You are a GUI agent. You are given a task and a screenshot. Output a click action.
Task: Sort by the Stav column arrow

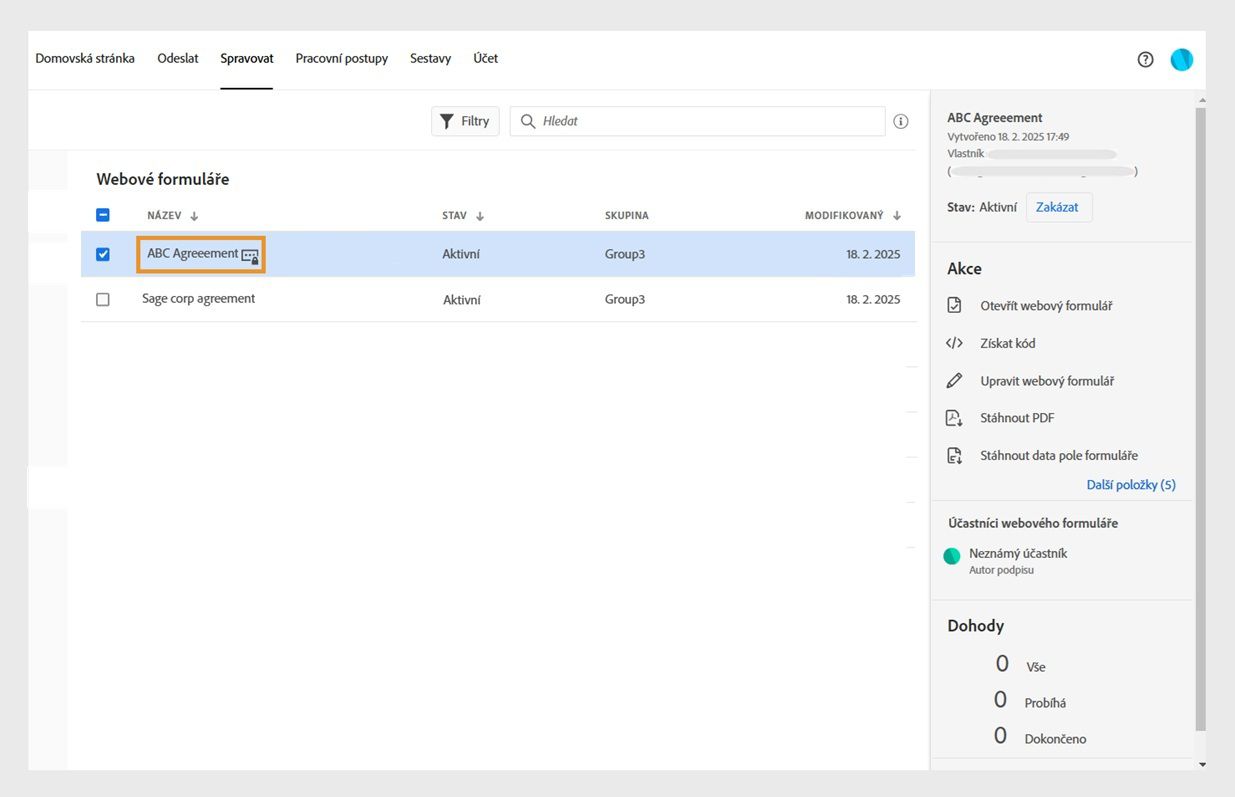tap(480, 216)
